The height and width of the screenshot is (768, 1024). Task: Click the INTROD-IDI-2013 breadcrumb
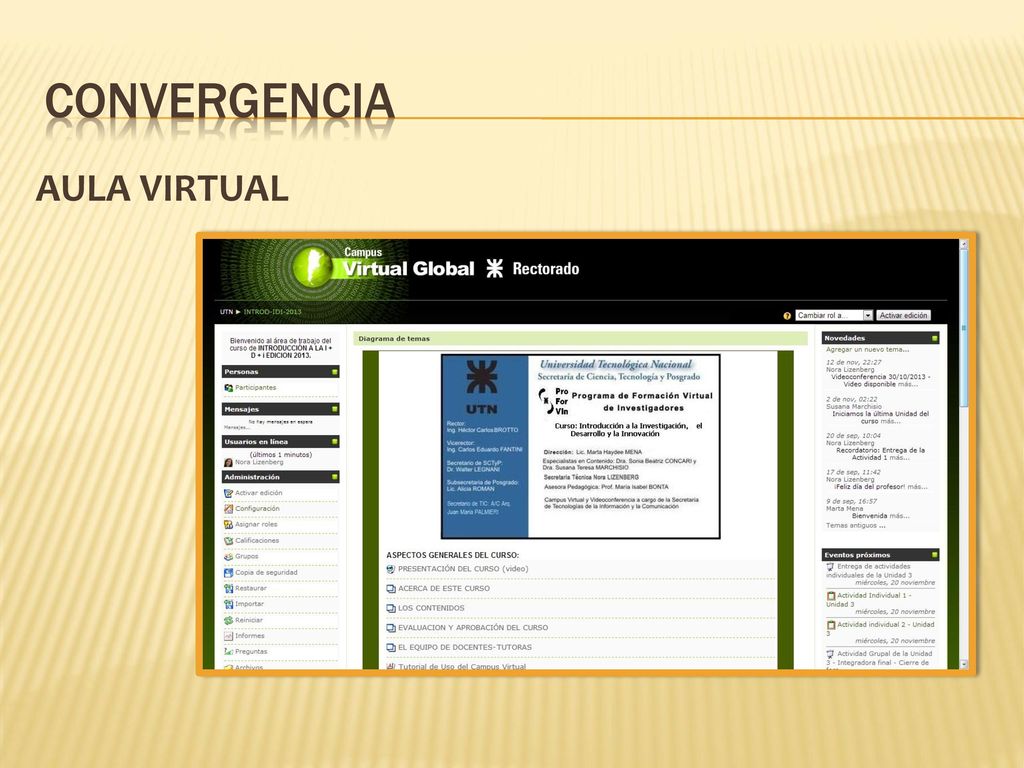pos(272,312)
